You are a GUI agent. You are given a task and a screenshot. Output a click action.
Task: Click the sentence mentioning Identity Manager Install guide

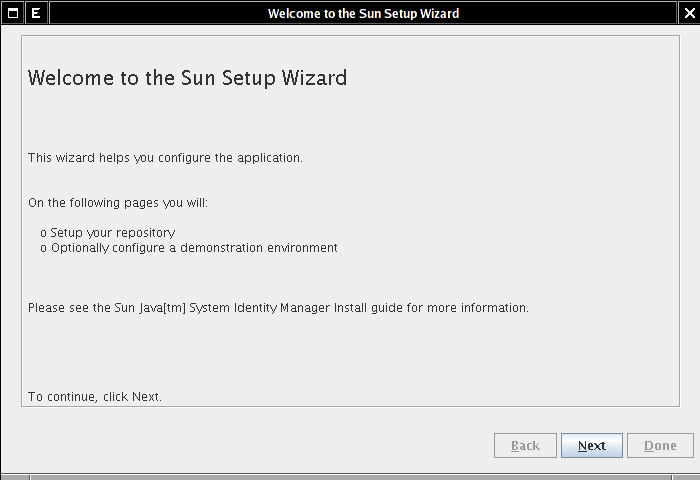tap(278, 308)
